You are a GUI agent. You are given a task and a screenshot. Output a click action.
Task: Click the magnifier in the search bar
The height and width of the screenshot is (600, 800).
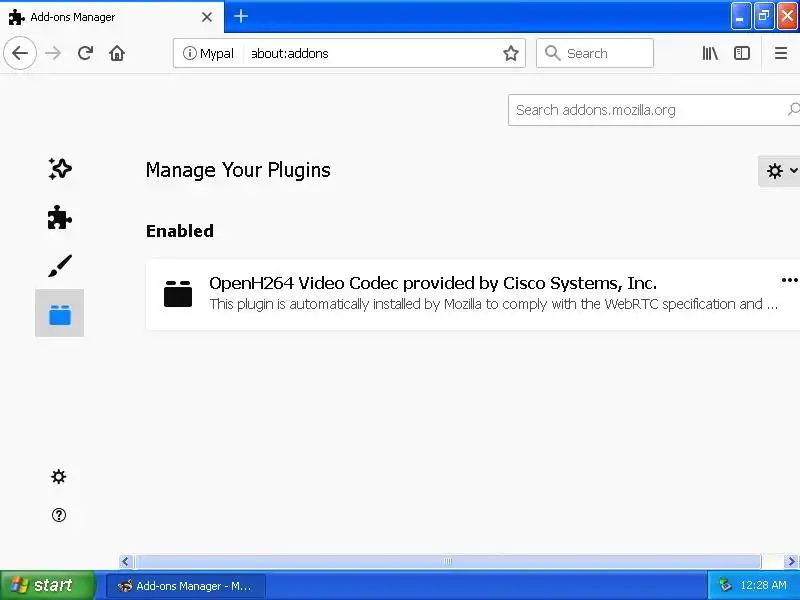tap(552, 53)
